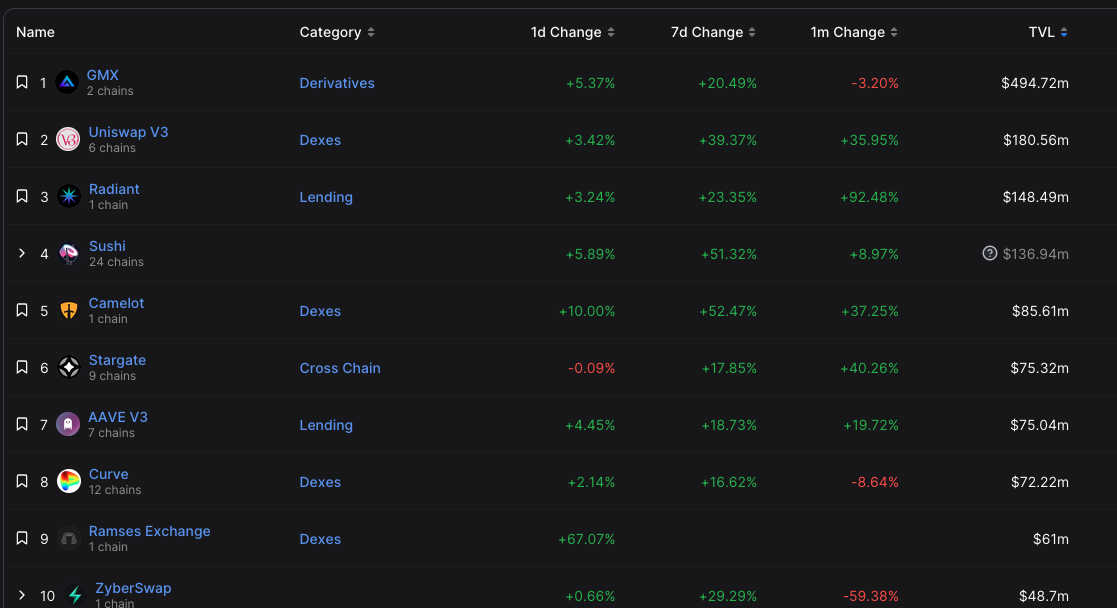Add Curve to bookmarks
Viewport: 1117px width, 608px height.
[x=22, y=481]
